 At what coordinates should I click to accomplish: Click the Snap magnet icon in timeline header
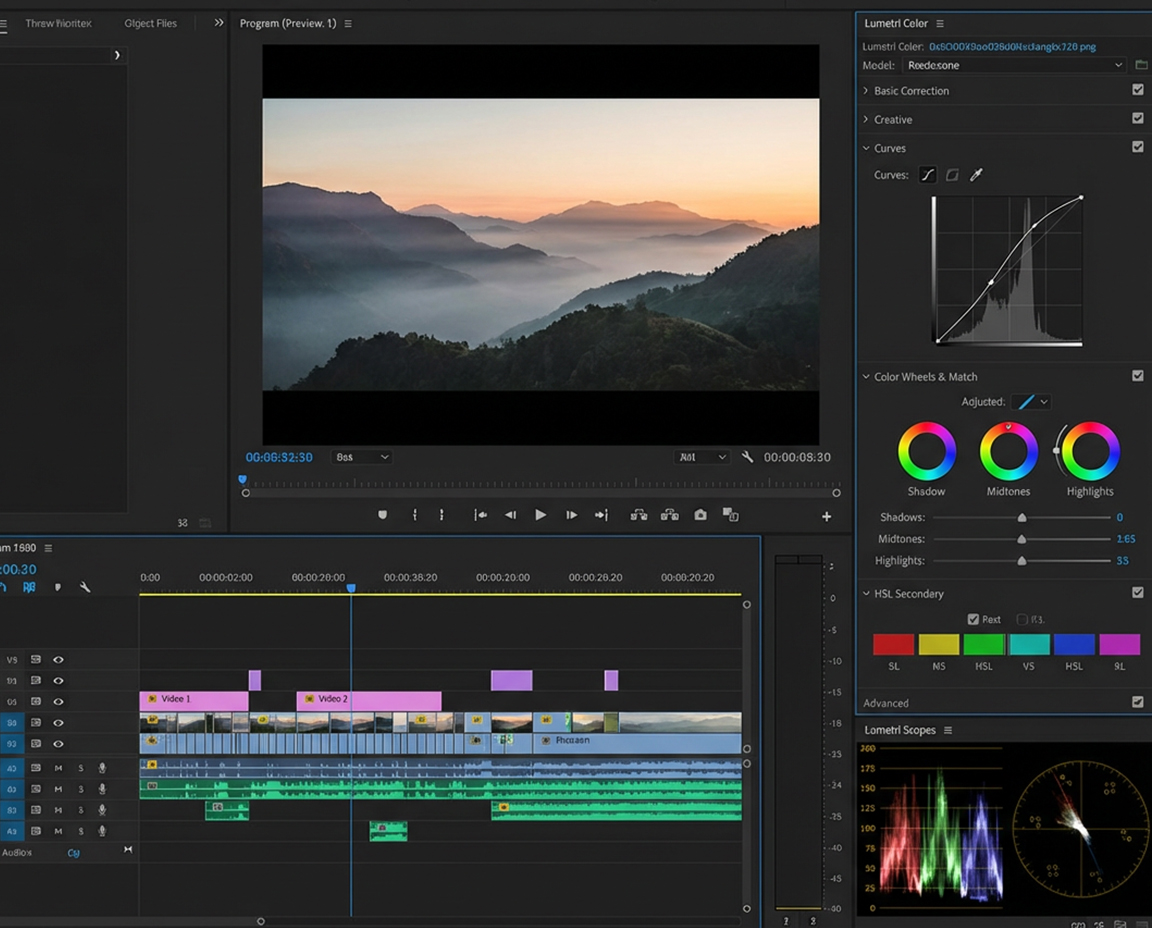point(28,588)
